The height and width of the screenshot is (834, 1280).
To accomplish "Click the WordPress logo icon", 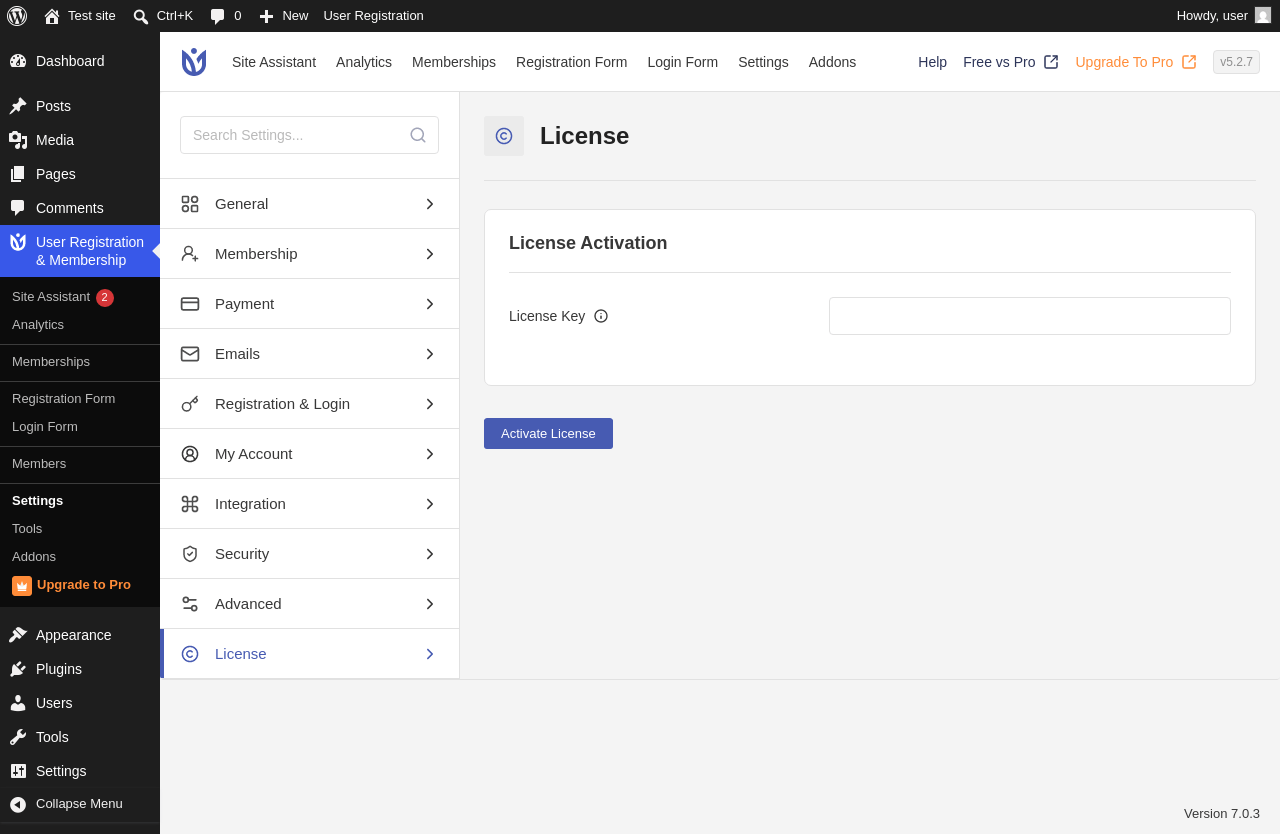I will pos(17,16).
